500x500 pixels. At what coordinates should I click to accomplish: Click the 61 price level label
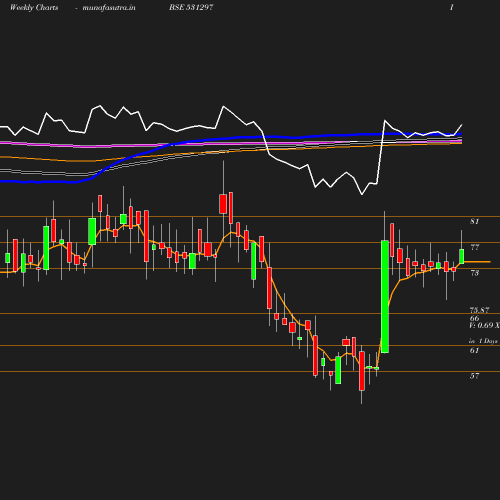(x=474, y=350)
